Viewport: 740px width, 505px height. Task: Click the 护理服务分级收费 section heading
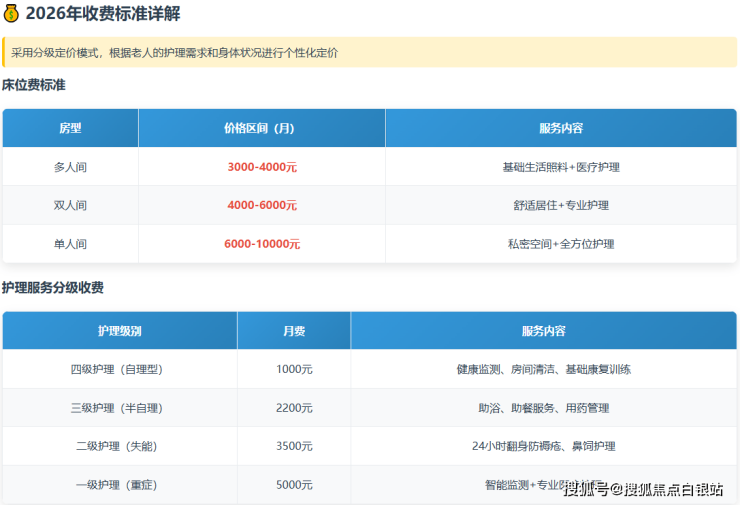click(x=53, y=288)
